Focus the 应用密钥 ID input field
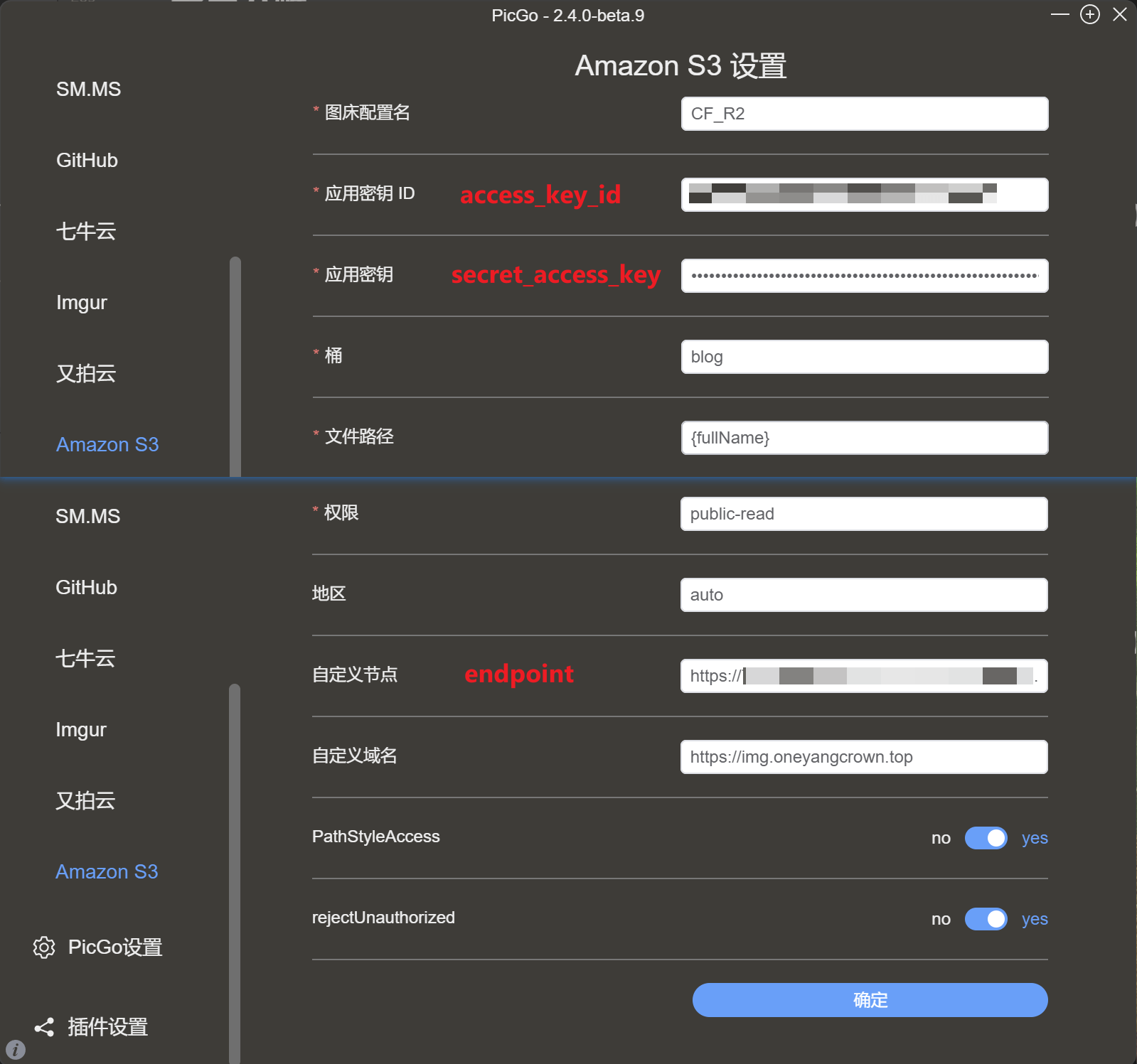1137x1064 pixels. 864,195
